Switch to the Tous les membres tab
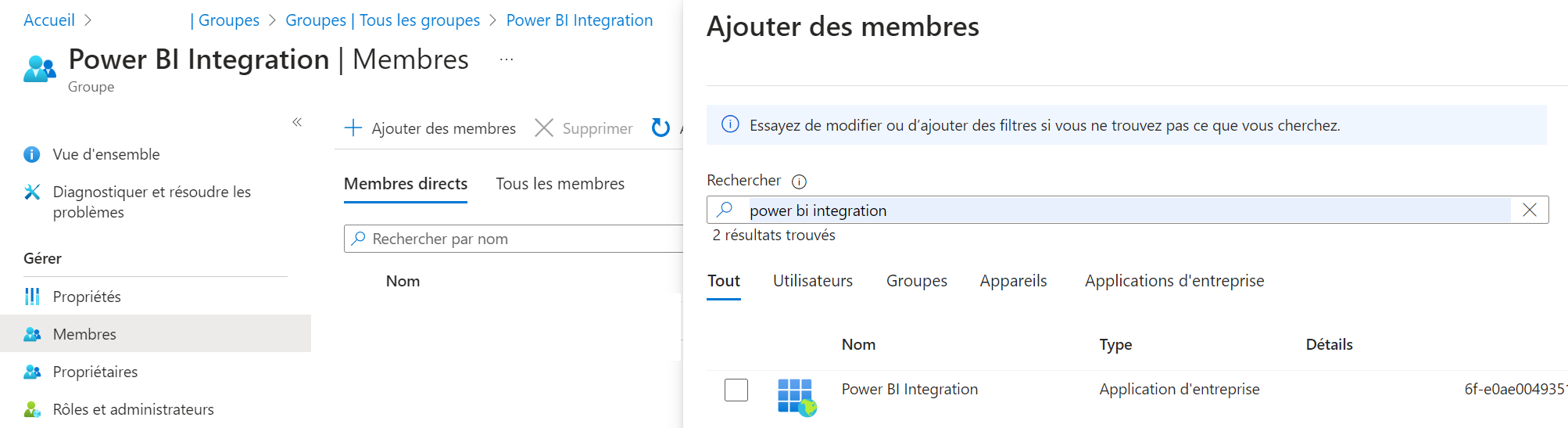 tap(560, 184)
